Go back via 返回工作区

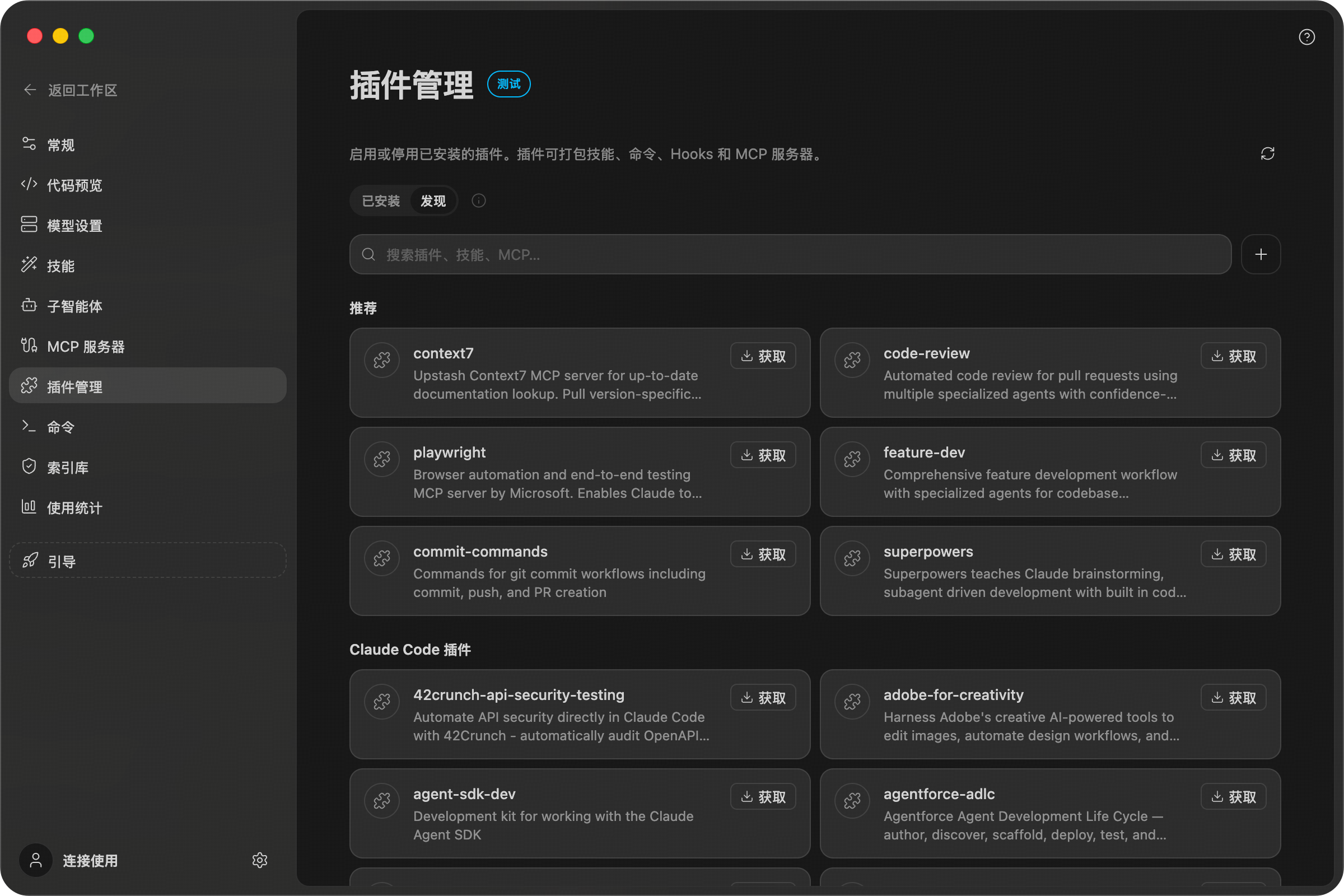(71, 90)
